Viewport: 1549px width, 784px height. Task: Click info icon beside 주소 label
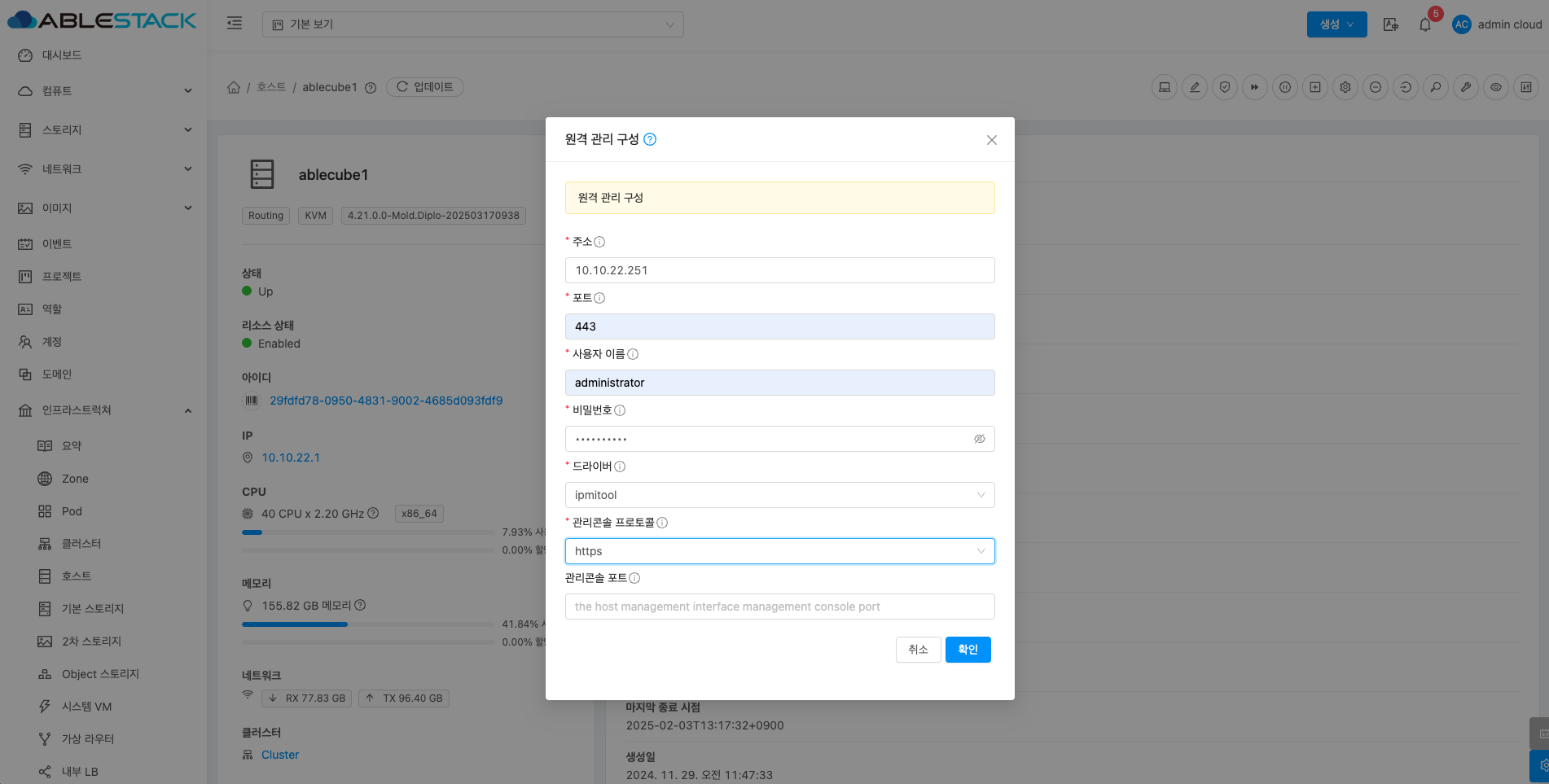(x=599, y=242)
